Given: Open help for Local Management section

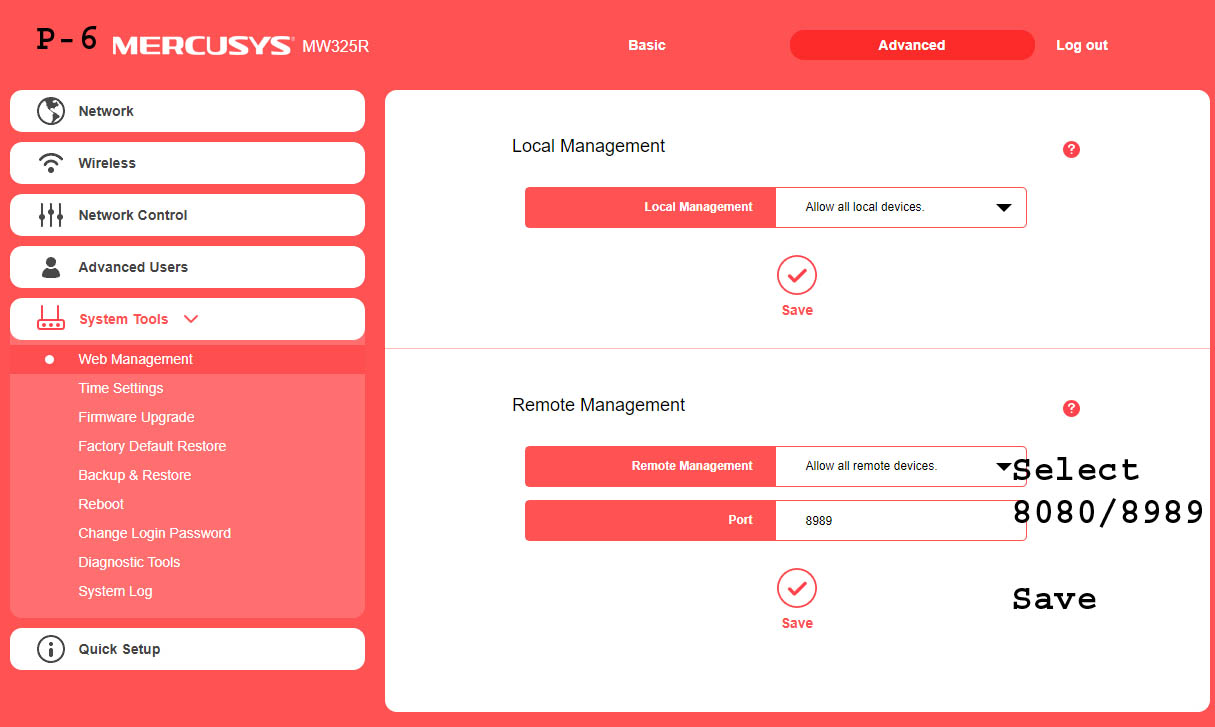Looking at the screenshot, I should [x=1071, y=150].
